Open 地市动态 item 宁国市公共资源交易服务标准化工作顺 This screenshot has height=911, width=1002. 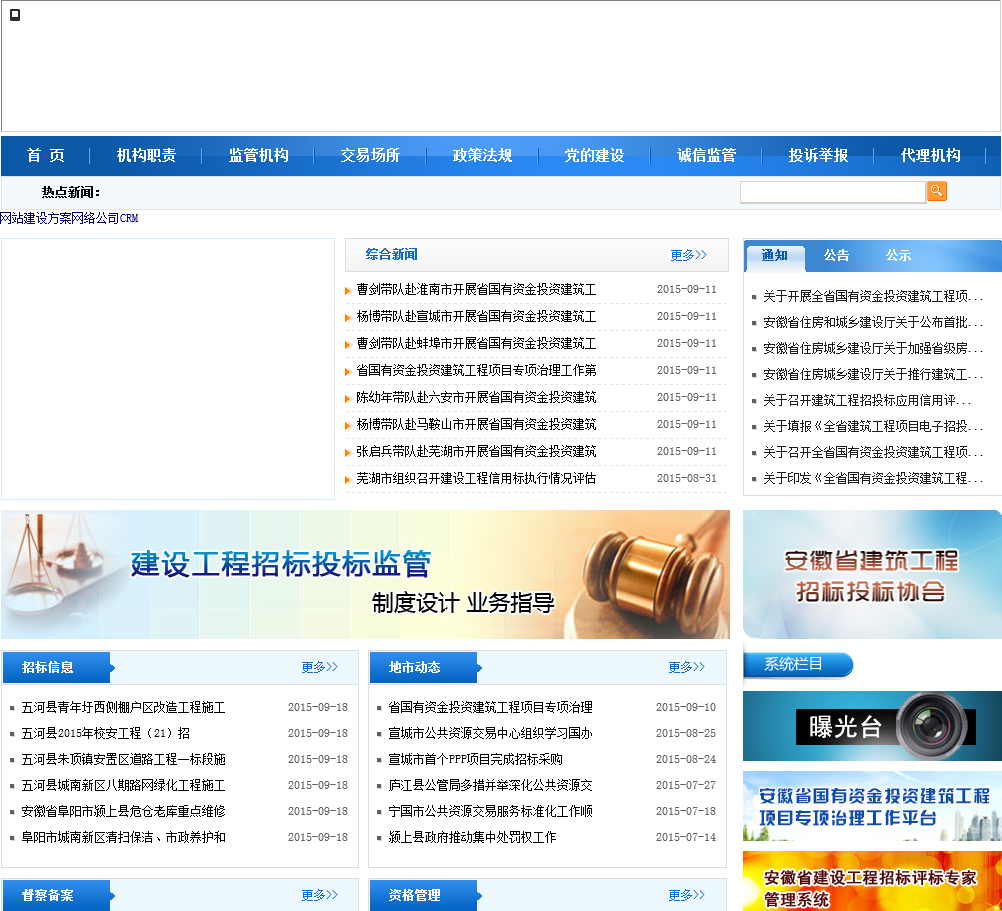(490, 811)
